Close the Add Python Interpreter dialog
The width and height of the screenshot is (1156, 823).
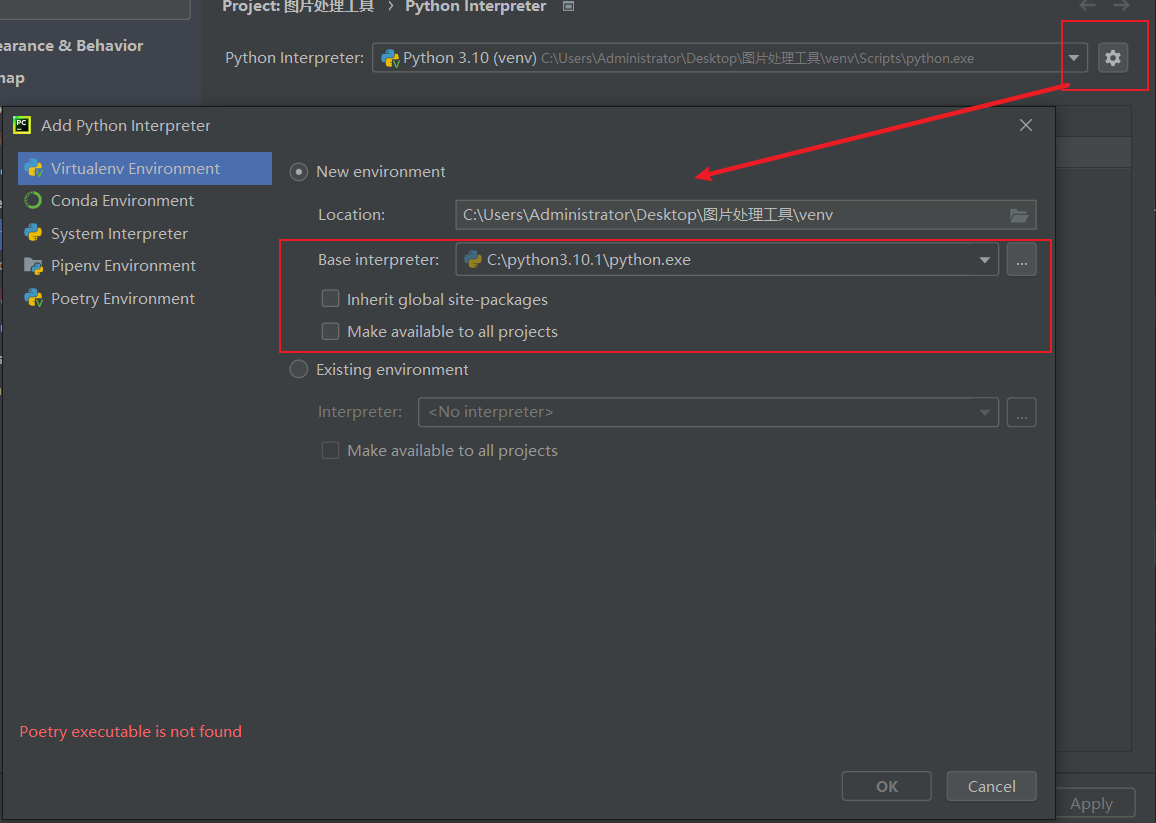[x=1026, y=125]
